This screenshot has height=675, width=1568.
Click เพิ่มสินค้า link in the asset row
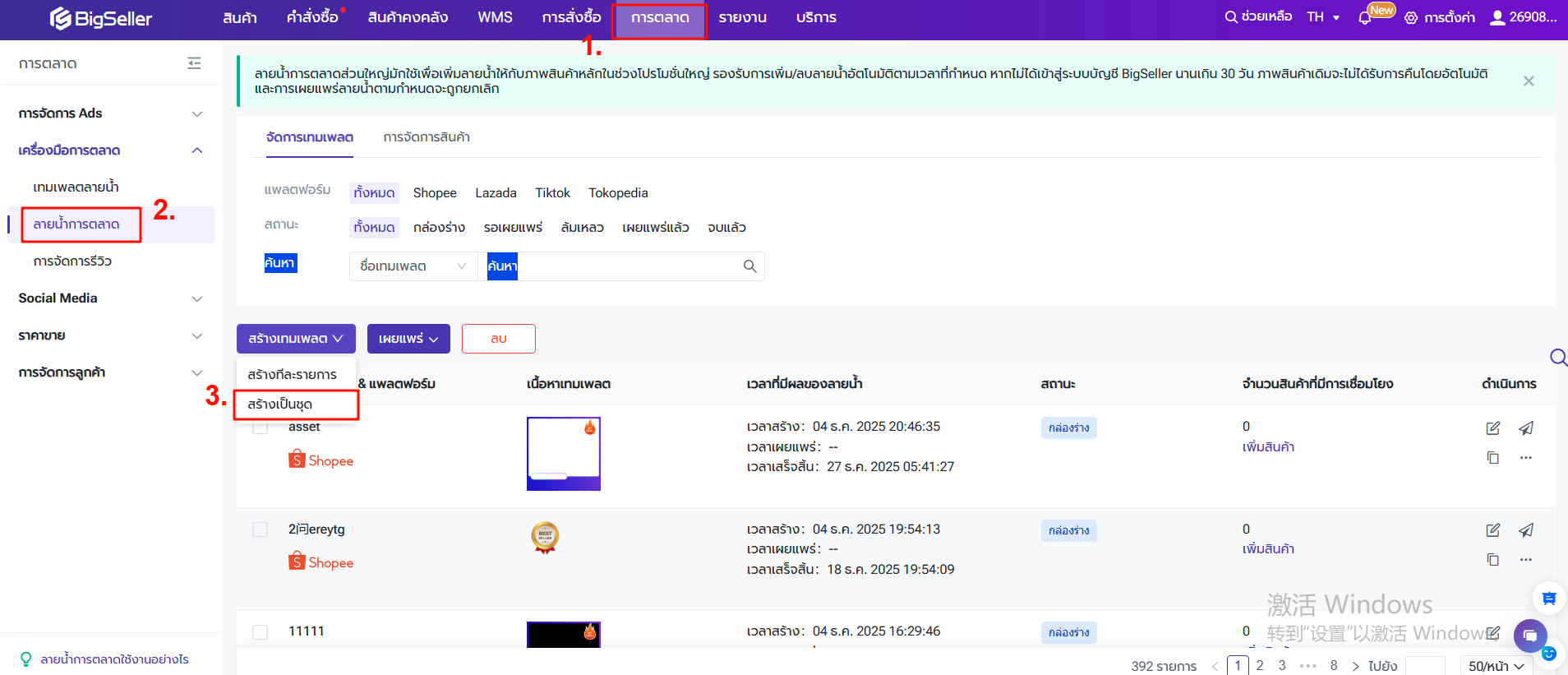1267,447
